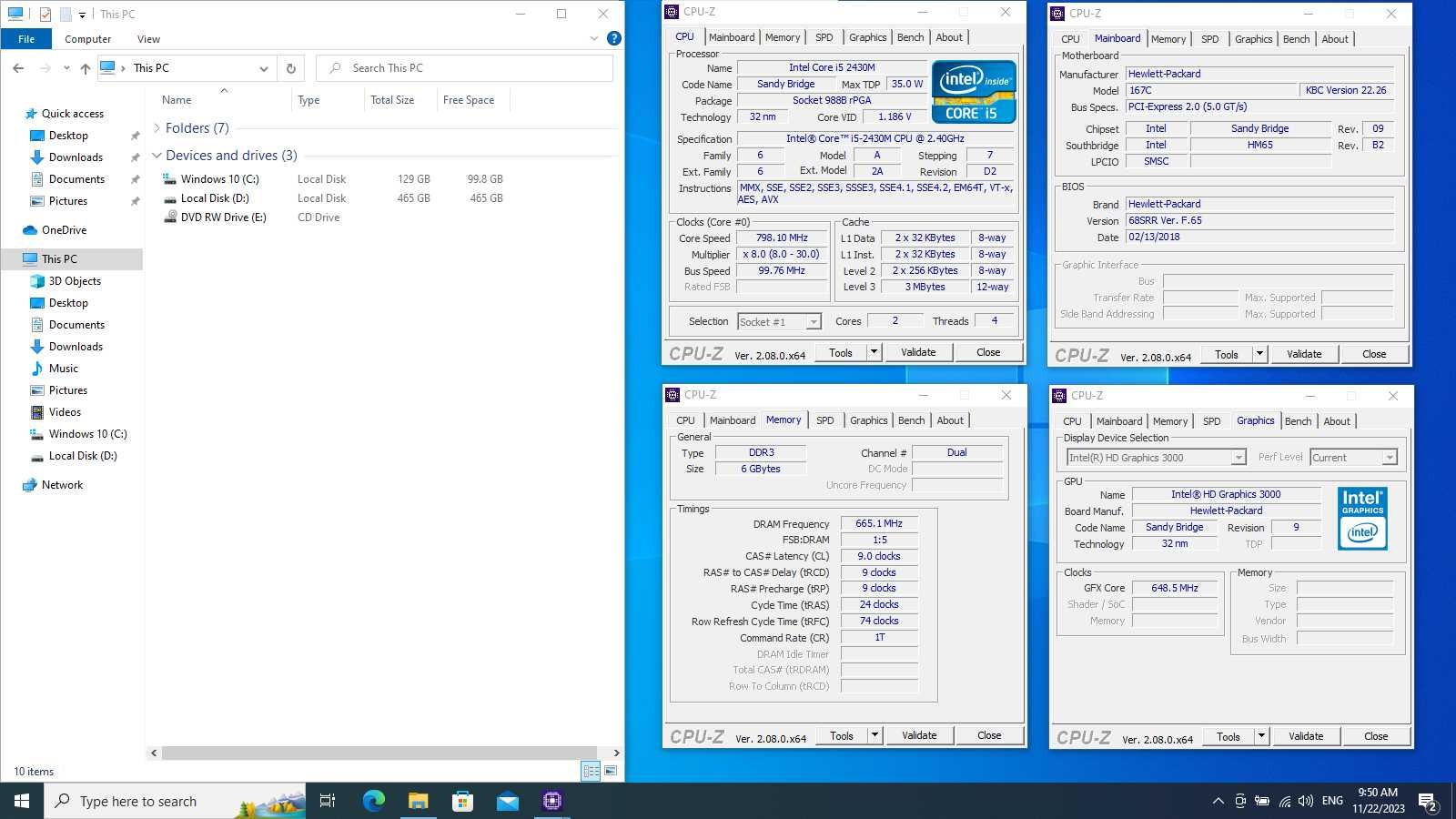Click the Search This PC field
1456x819 pixels.
point(464,68)
